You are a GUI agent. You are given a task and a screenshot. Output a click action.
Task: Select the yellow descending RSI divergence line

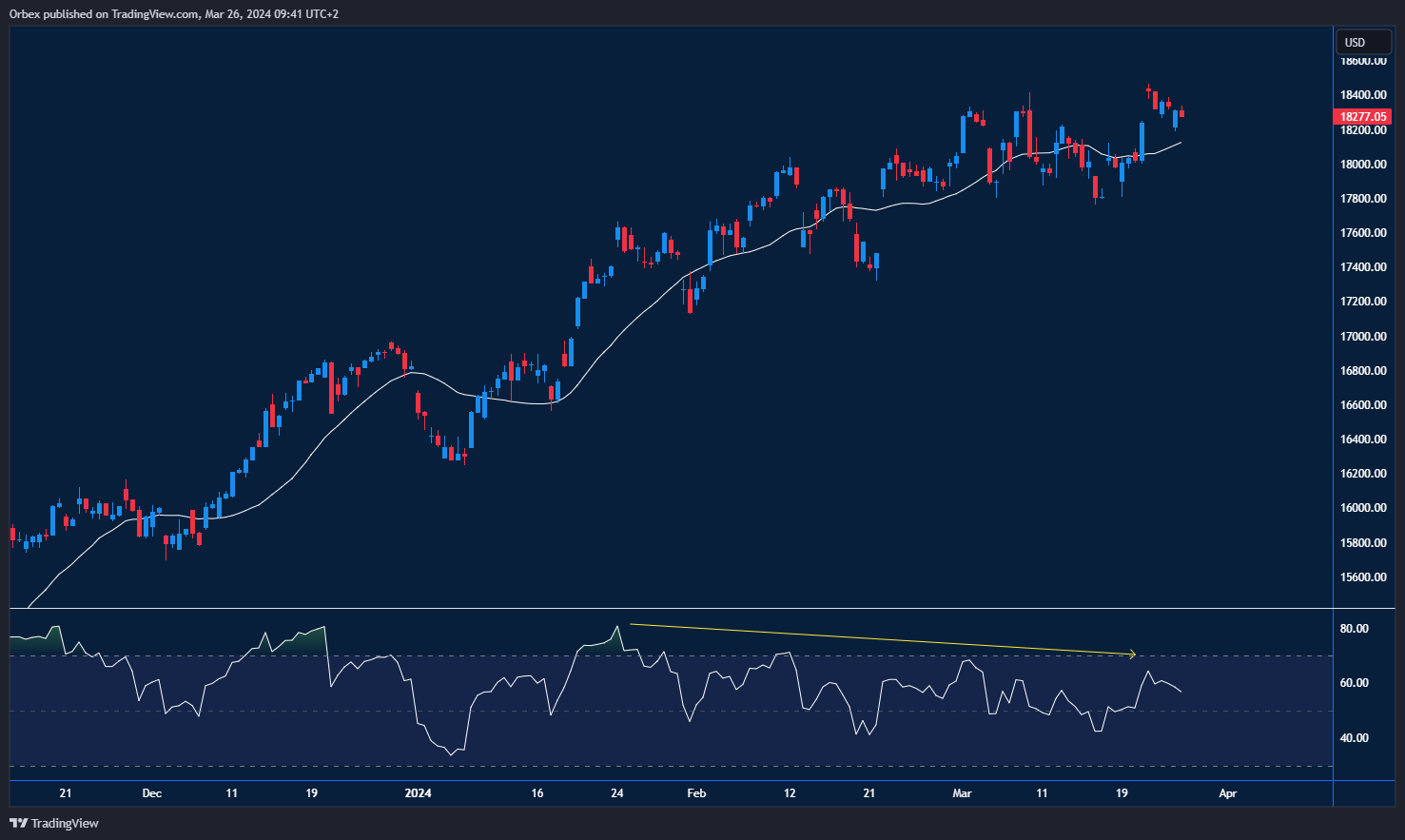tap(875, 639)
